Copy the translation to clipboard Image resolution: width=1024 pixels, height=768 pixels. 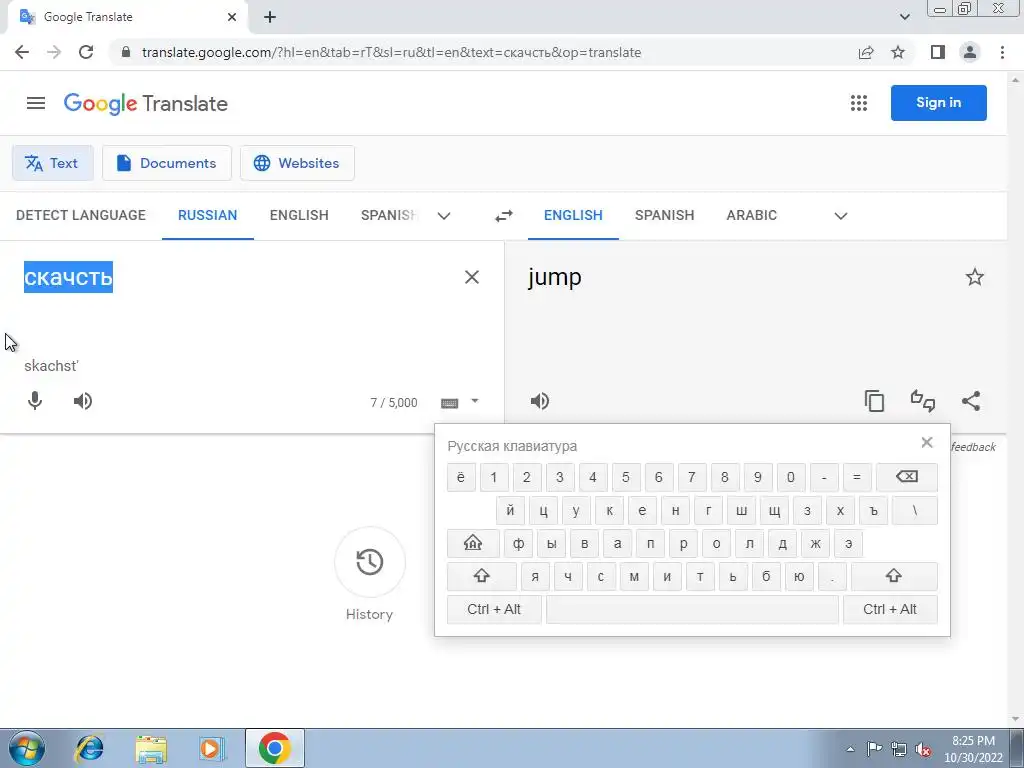tap(874, 401)
